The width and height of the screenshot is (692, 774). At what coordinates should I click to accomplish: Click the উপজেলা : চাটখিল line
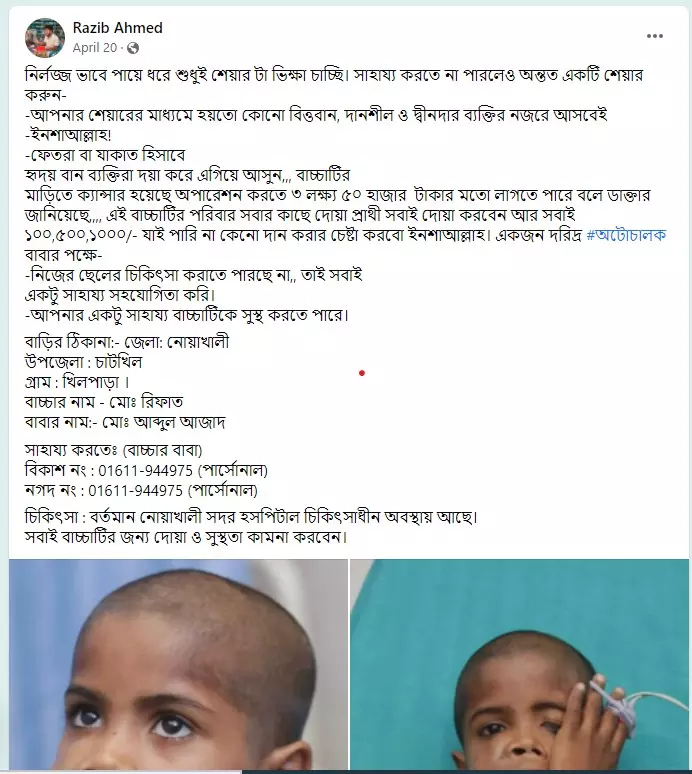click(83, 362)
